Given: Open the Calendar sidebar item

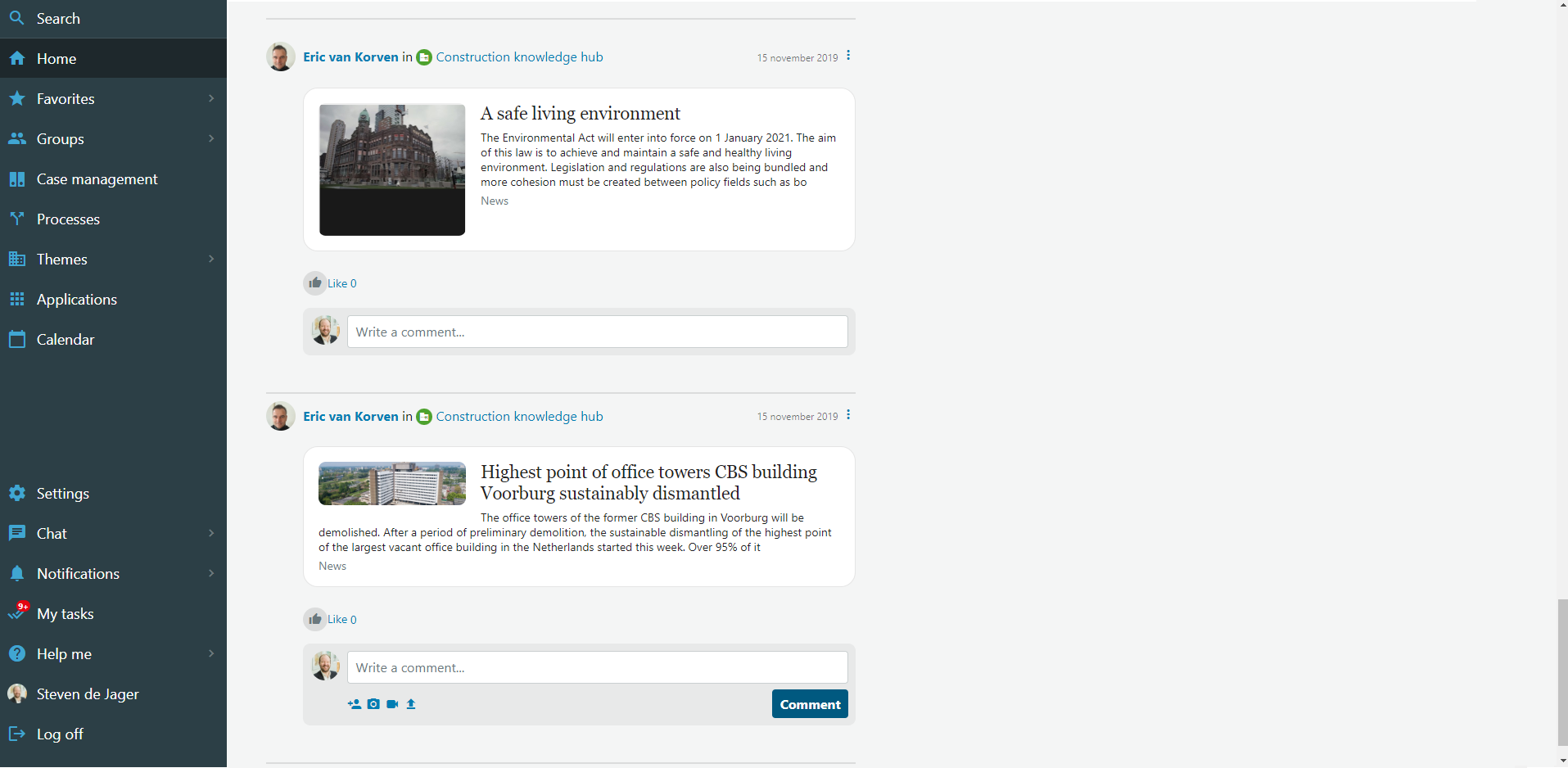Looking at the screenshot, I should pos(66,340).
